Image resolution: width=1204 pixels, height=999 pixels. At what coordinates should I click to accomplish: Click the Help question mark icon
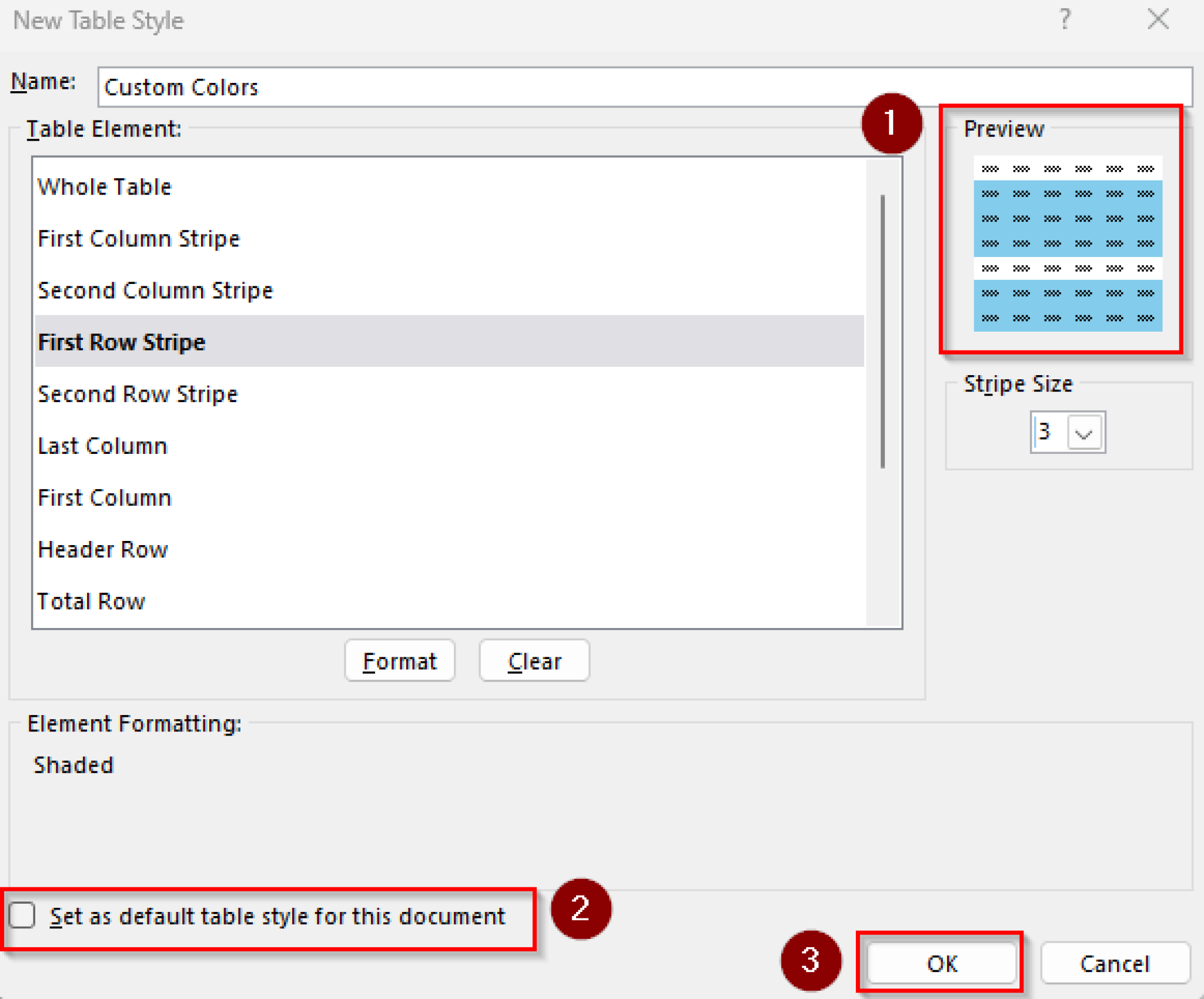click(x=1064, y=20)
